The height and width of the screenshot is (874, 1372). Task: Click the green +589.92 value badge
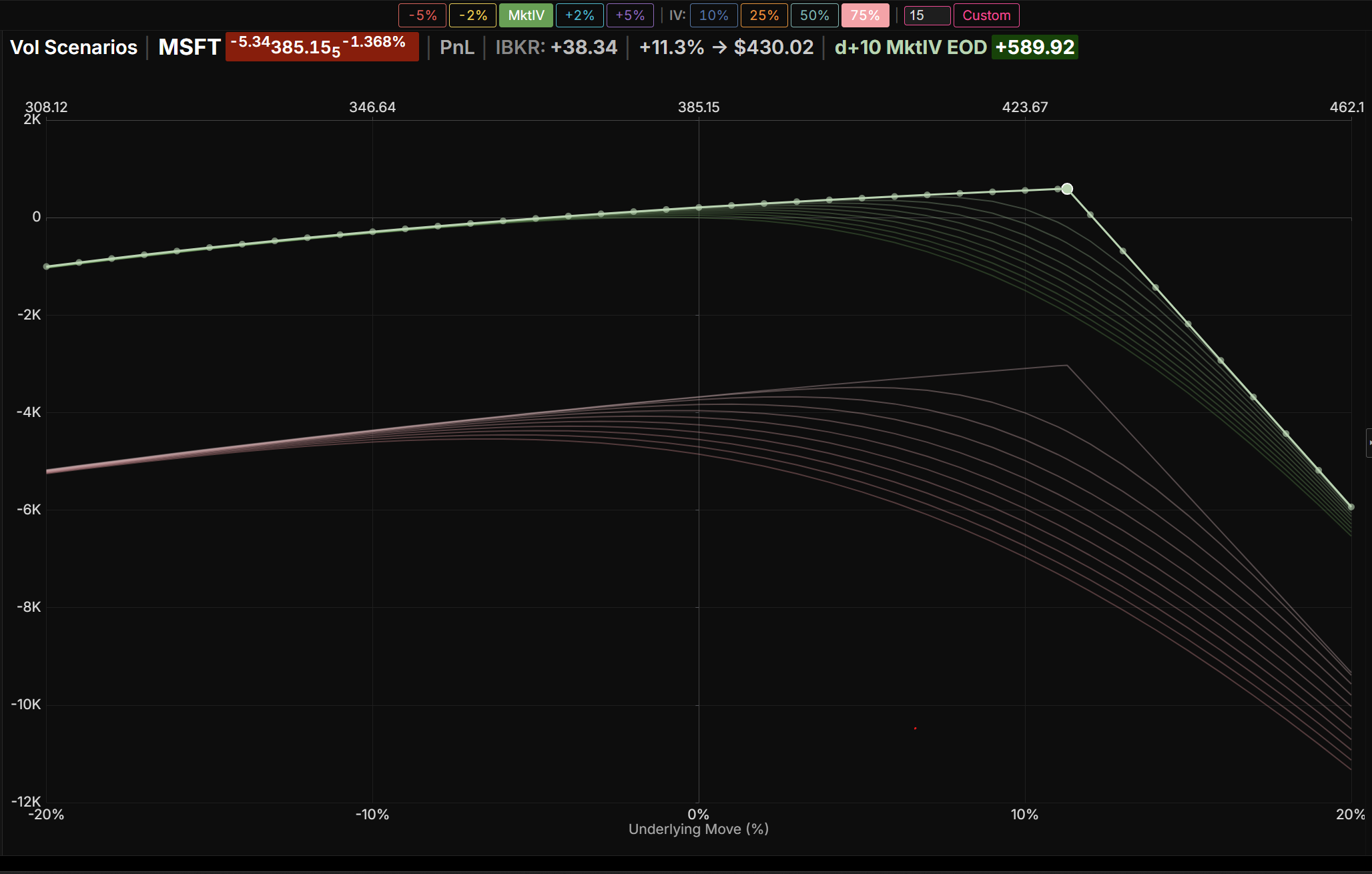pyautogui.click(x=1034, y=47)
